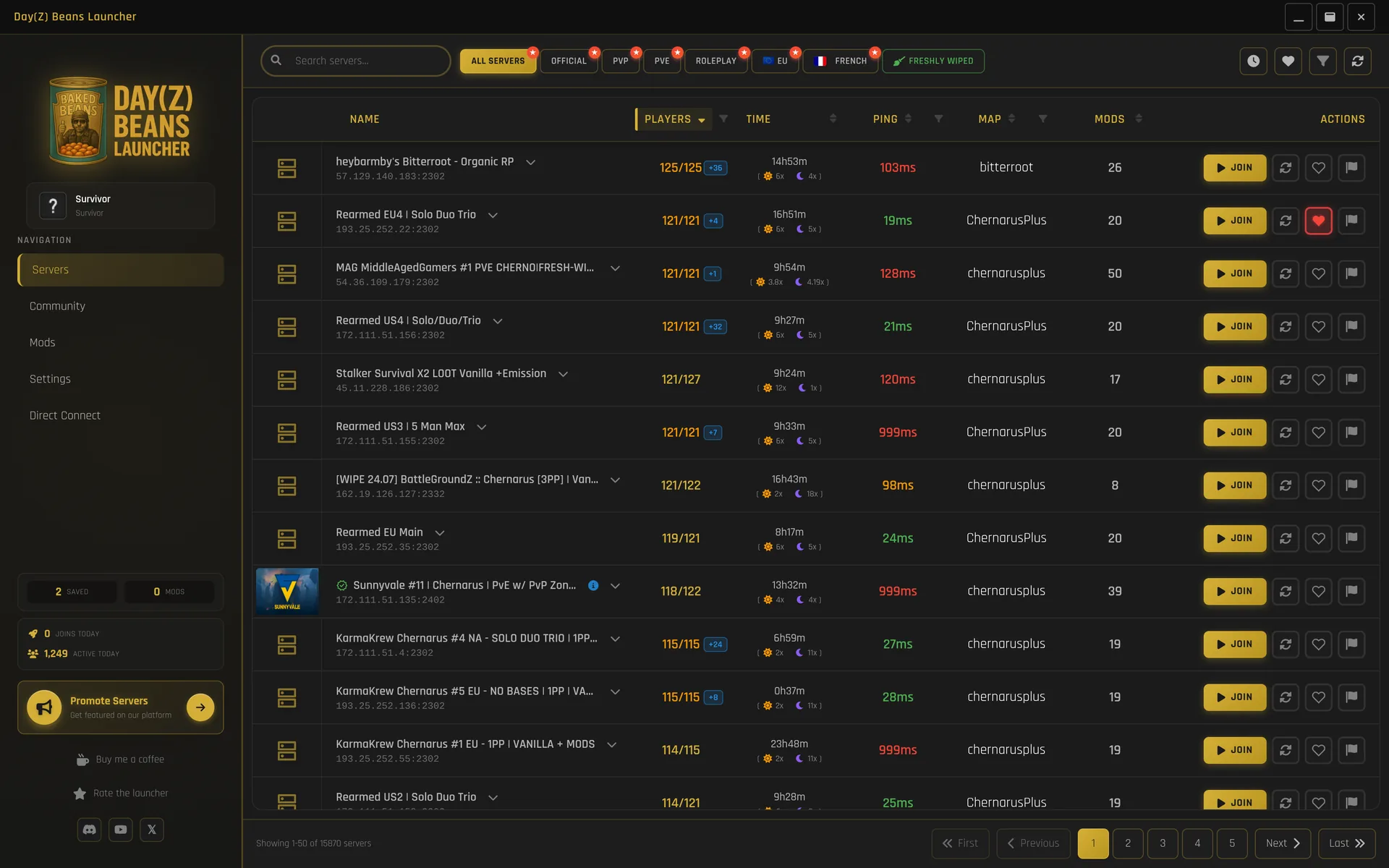Join the Rearmed EU Main server

[x=1234, y=538]
